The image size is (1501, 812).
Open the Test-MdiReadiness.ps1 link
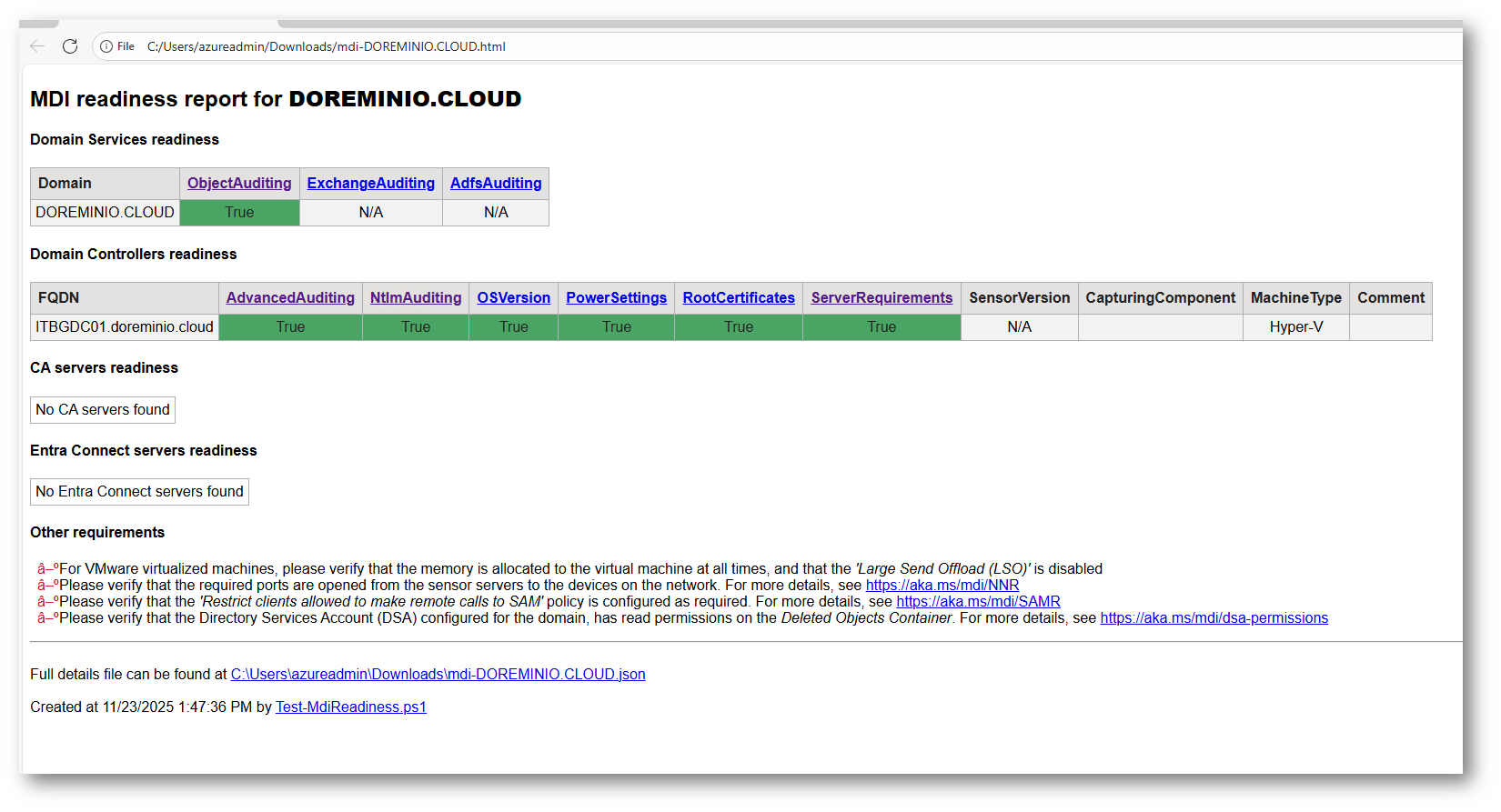coord(350,707)
